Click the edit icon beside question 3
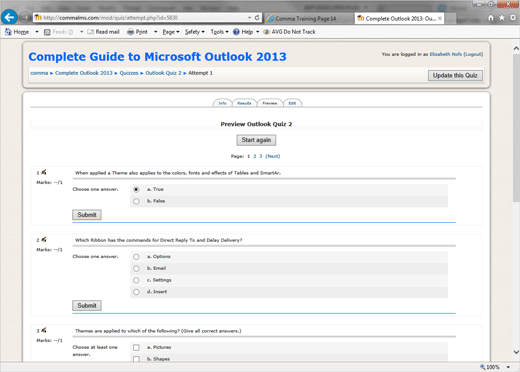The height and width of the screenshot is (372, 520). pyautogui.click(x=44, y=330)
